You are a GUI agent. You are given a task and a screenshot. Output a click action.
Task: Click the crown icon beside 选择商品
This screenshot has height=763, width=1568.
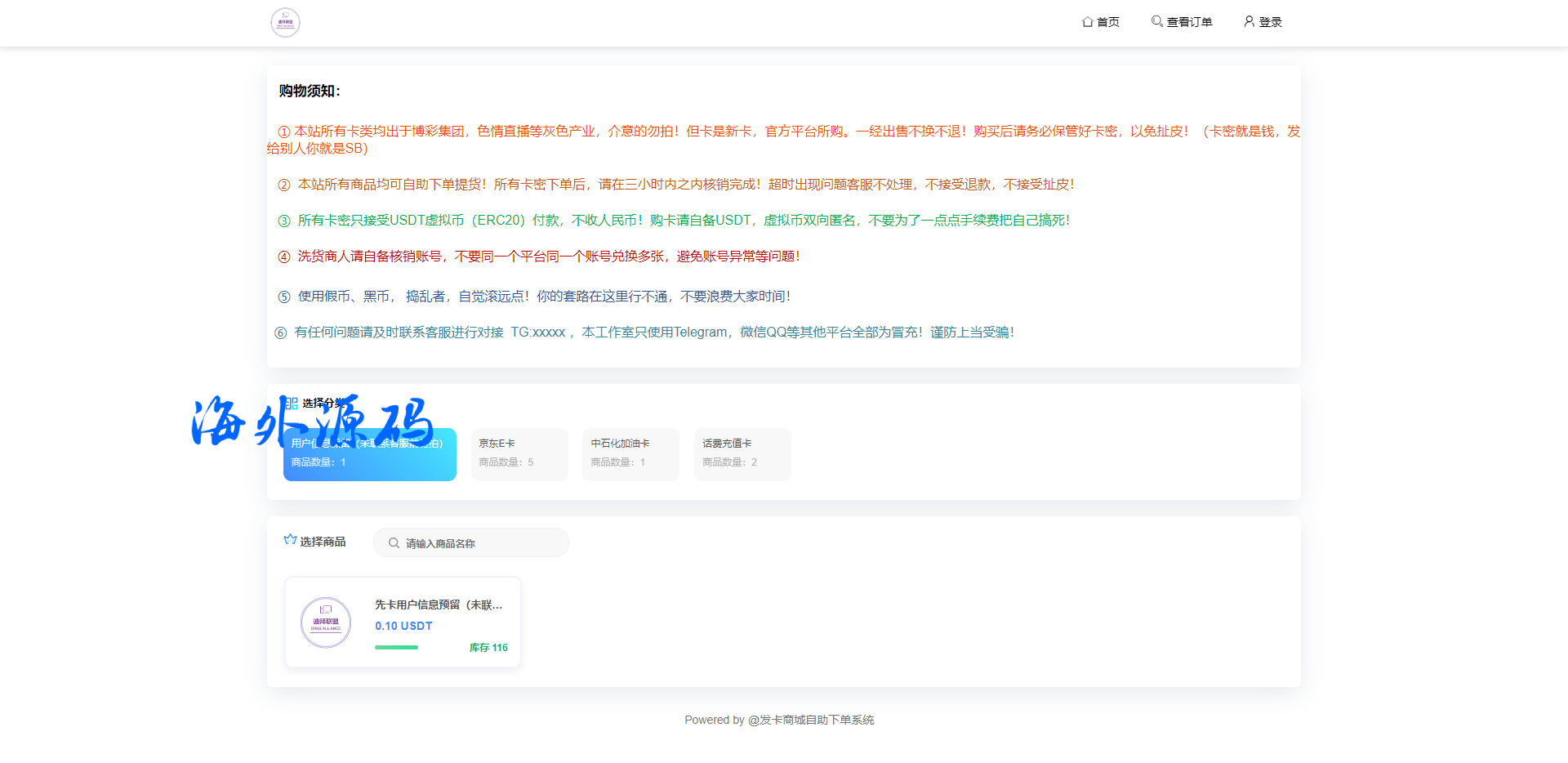290,540
